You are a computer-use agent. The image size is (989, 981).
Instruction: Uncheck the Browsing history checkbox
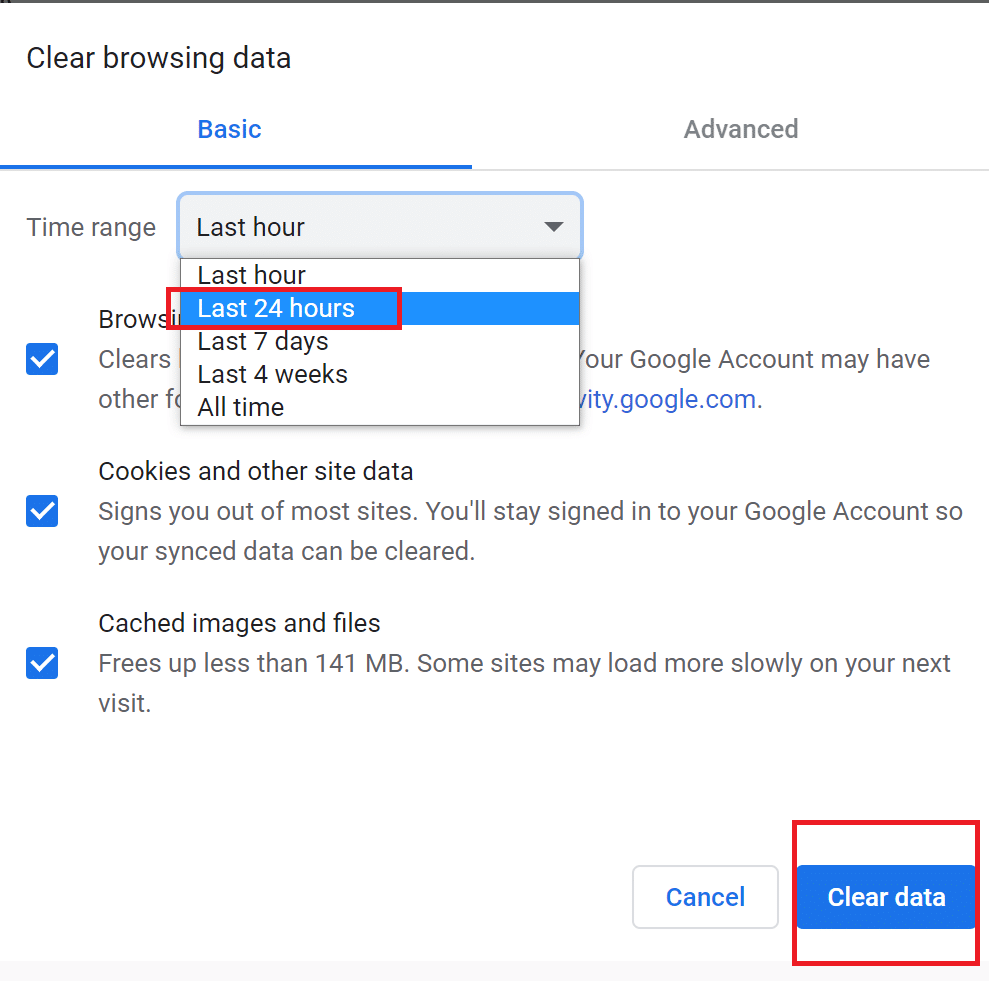point(42,359)
